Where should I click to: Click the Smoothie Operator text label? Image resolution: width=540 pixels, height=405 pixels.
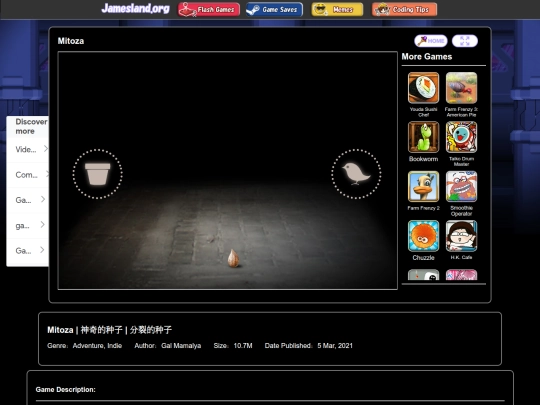coord(461,211)
